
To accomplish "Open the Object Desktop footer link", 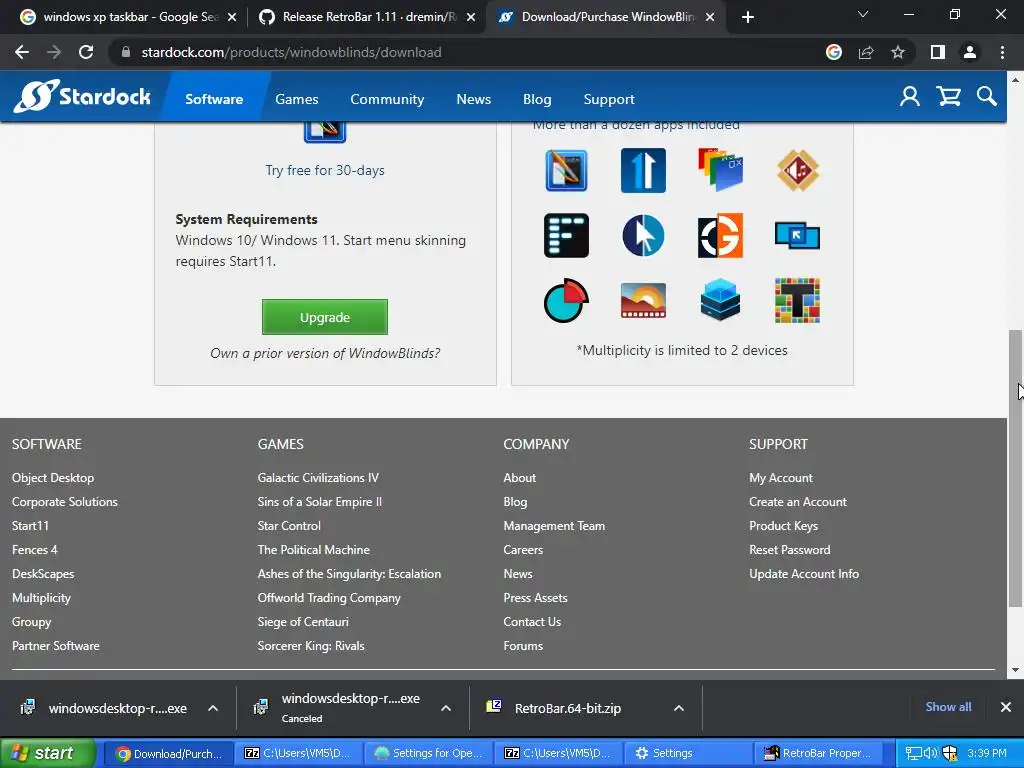I will tap(53, 477).
